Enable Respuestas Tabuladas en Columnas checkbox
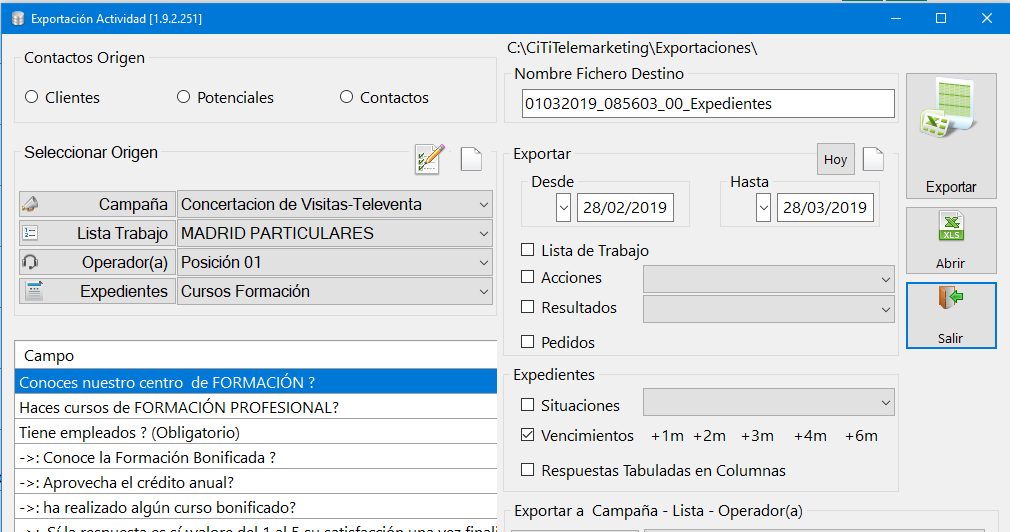 [528, 470]
